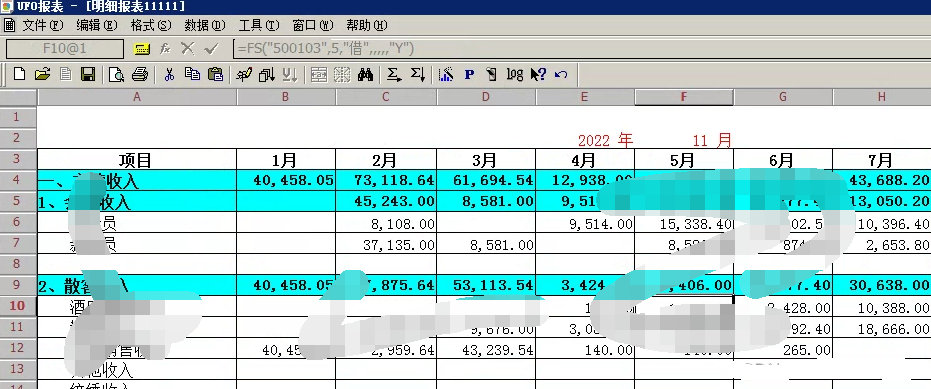Save the report with floppy disk icon
Screen dimensions: 931x389
[x=88, y=74]
